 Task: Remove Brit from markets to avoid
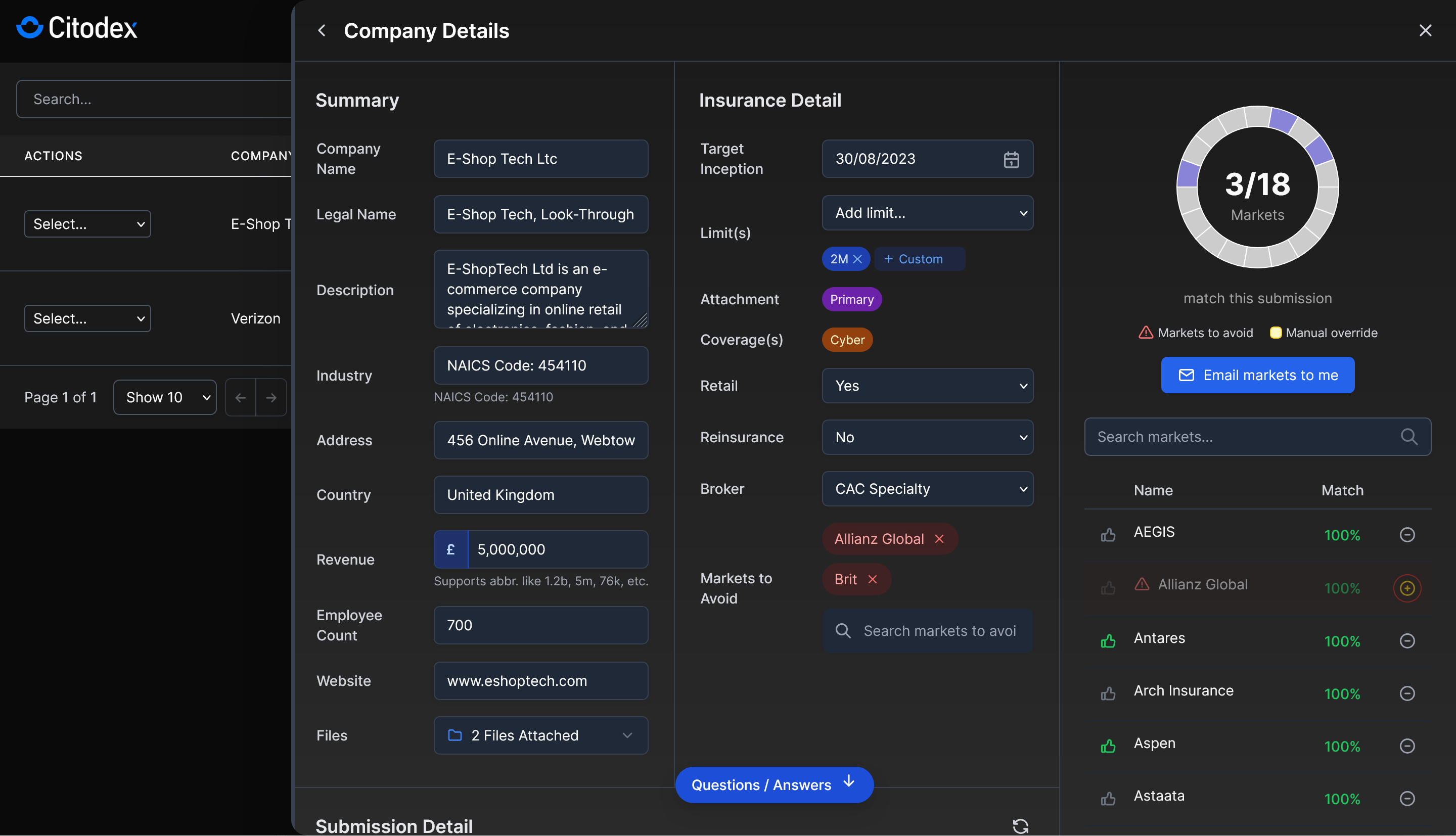(872, 579)
